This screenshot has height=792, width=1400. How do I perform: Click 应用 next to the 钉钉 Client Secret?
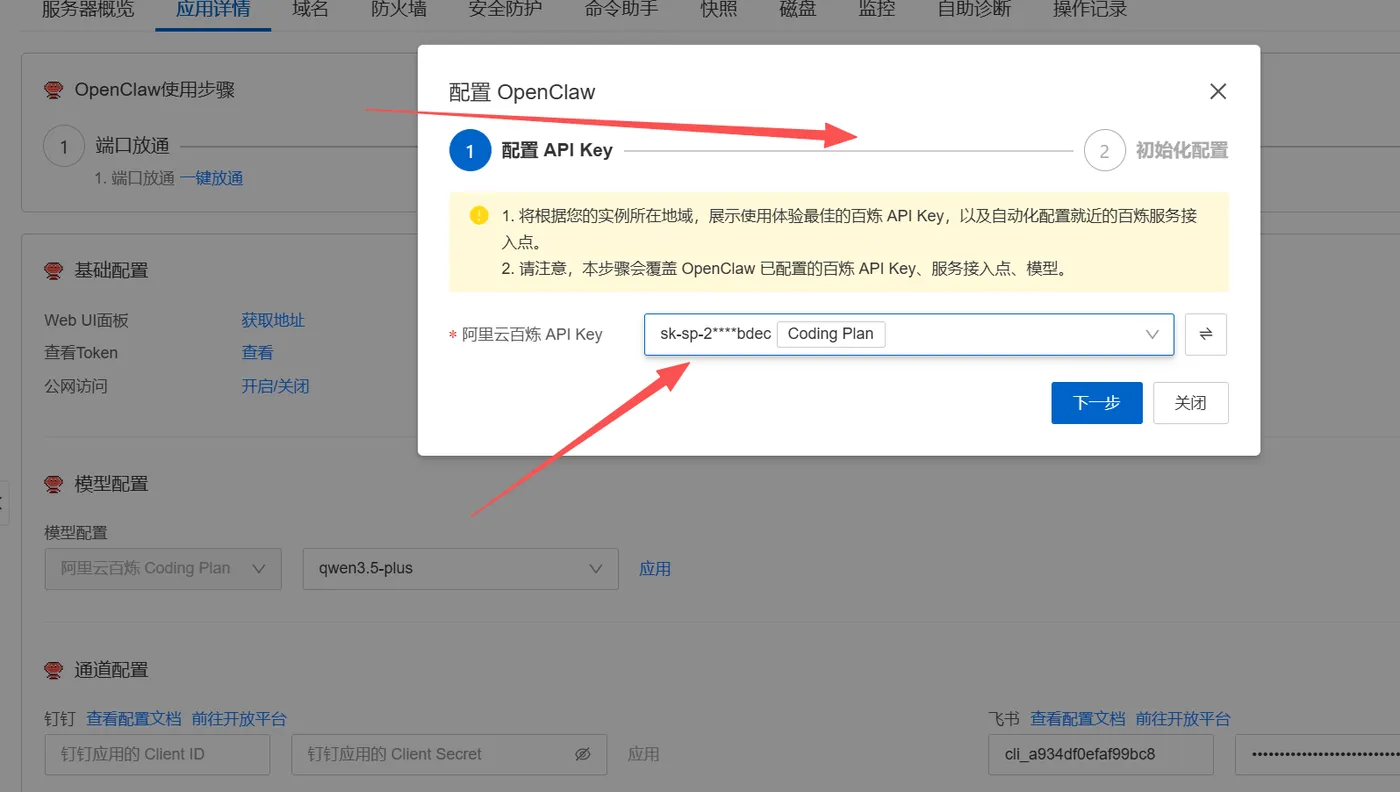(x=644, y=754)
